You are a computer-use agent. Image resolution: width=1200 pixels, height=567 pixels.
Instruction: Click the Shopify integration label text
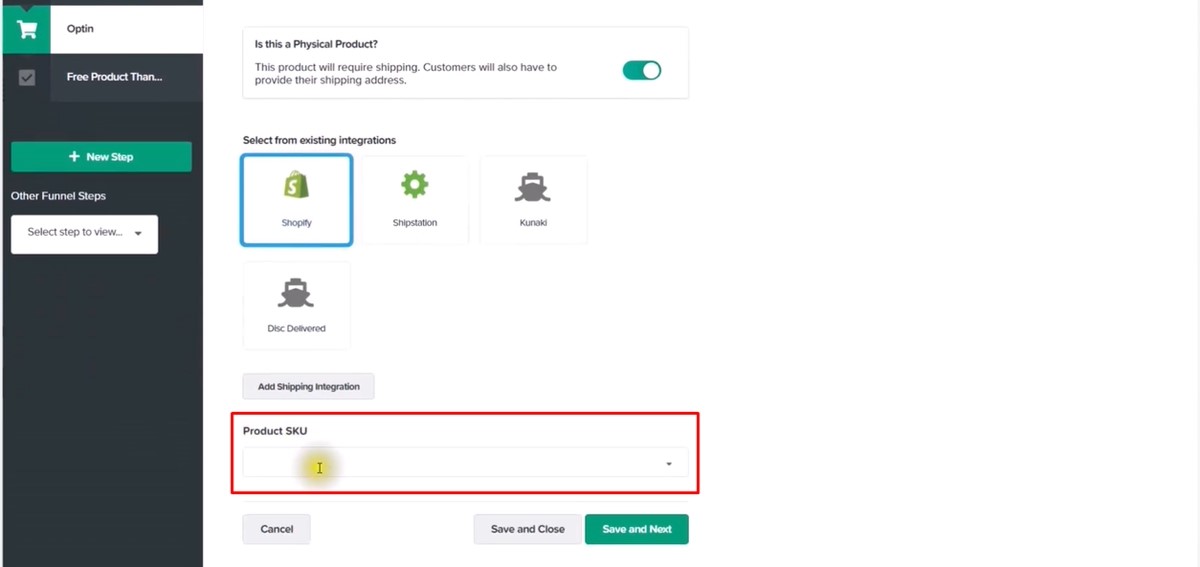[x=296, y=223]
